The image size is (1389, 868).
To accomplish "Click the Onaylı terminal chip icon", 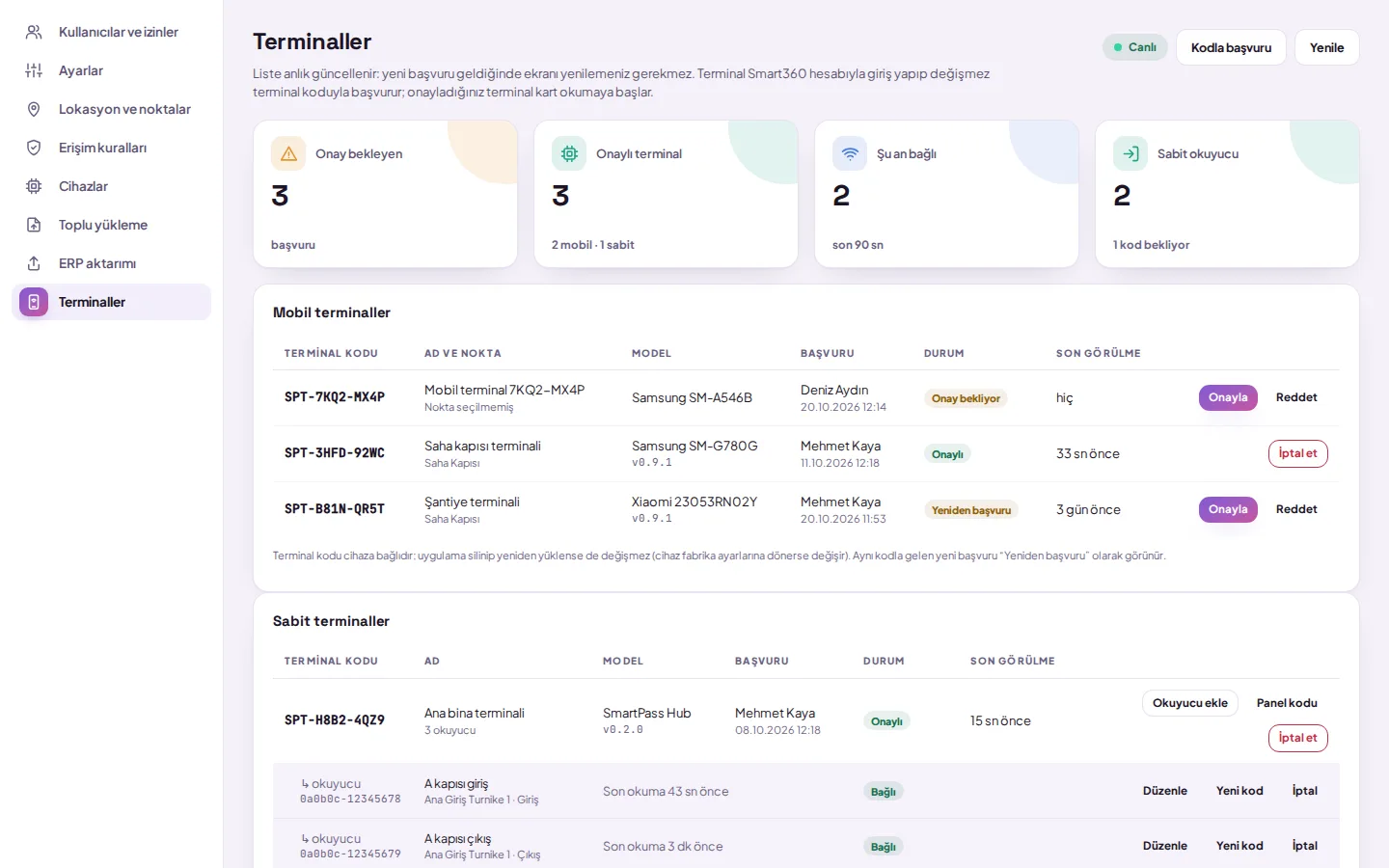I will 569,153.
